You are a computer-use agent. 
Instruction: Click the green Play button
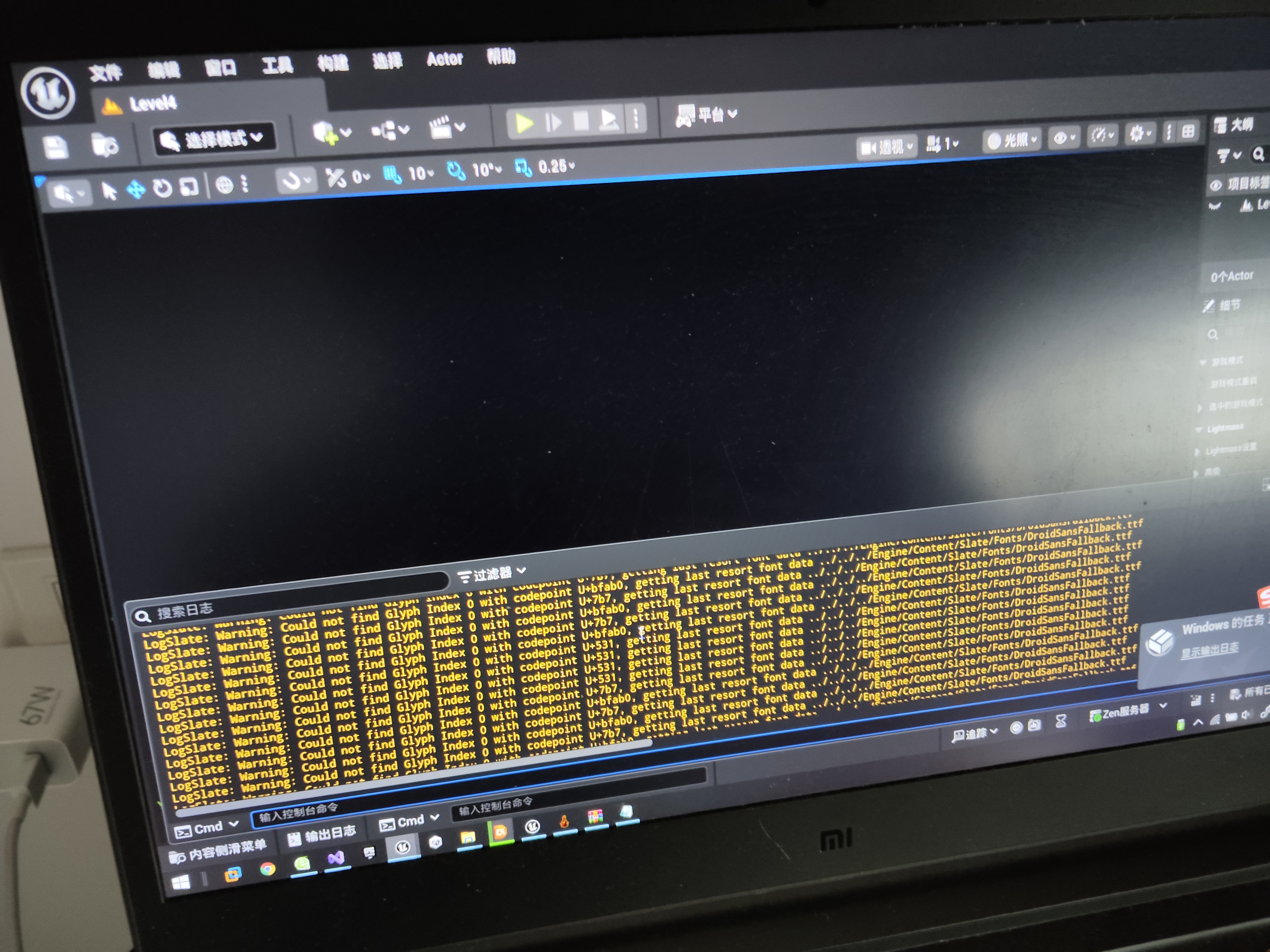click(x=524, y=123)
